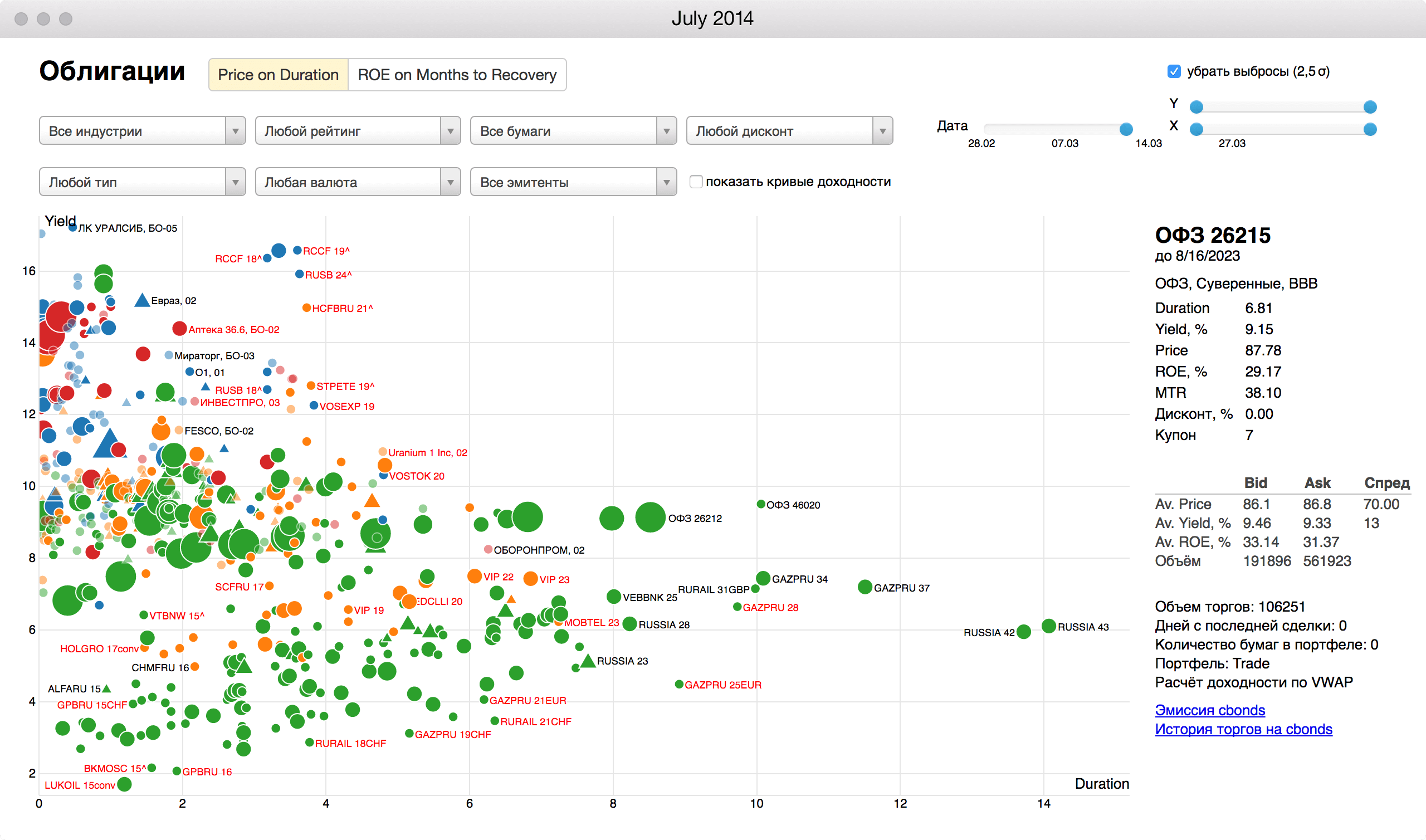Viewport: 1426px width, 840px height.
Task: Select the GAZPRU 21EUR green point
Action: tap(484, 700)
